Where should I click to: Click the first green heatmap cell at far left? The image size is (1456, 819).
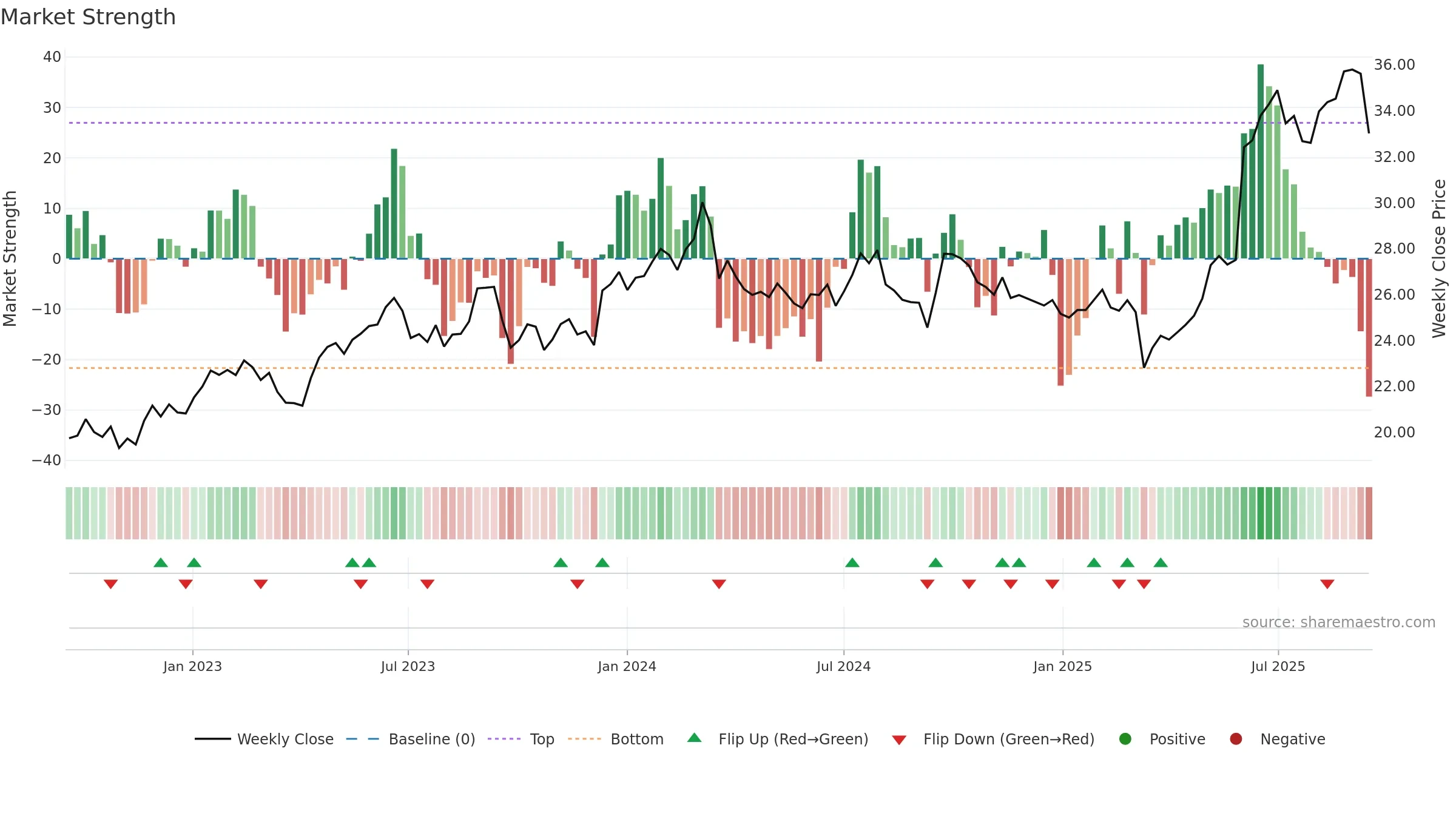[69, 513]
